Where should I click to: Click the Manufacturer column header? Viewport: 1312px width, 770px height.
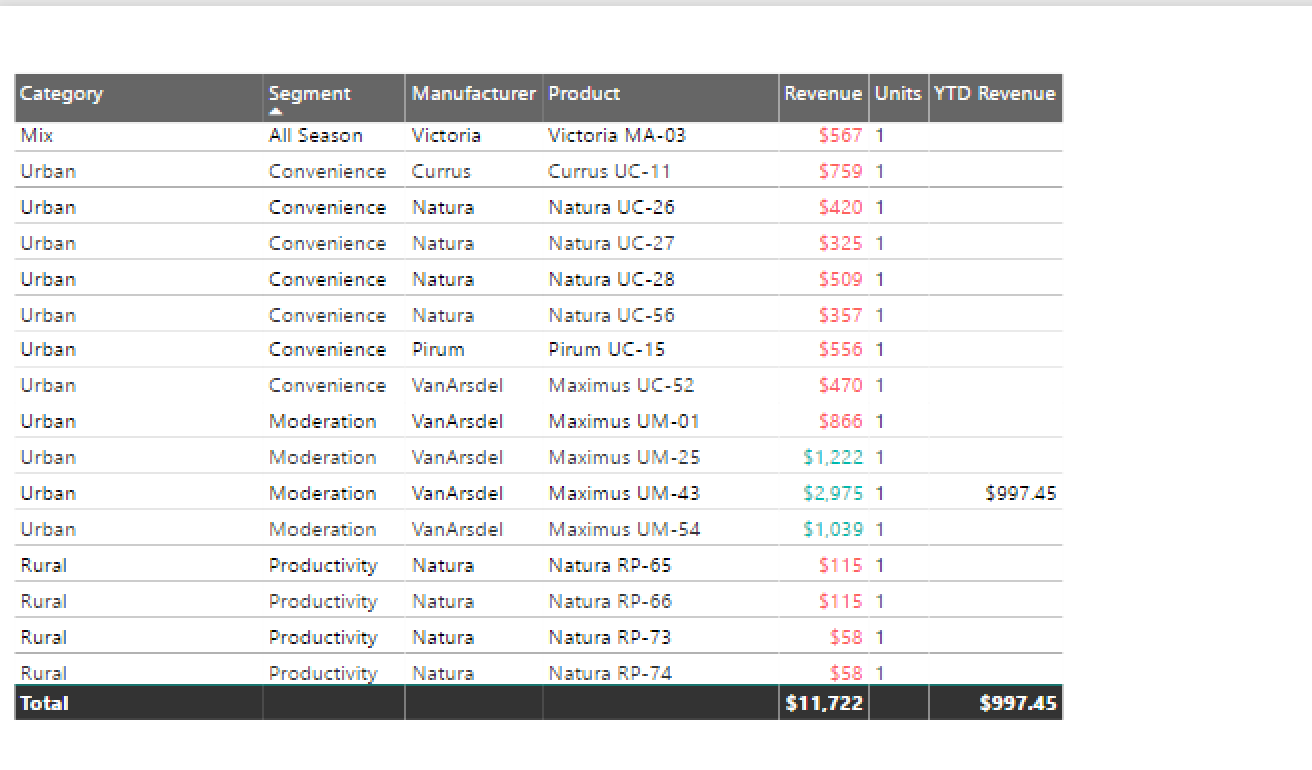tap(473, 93)
